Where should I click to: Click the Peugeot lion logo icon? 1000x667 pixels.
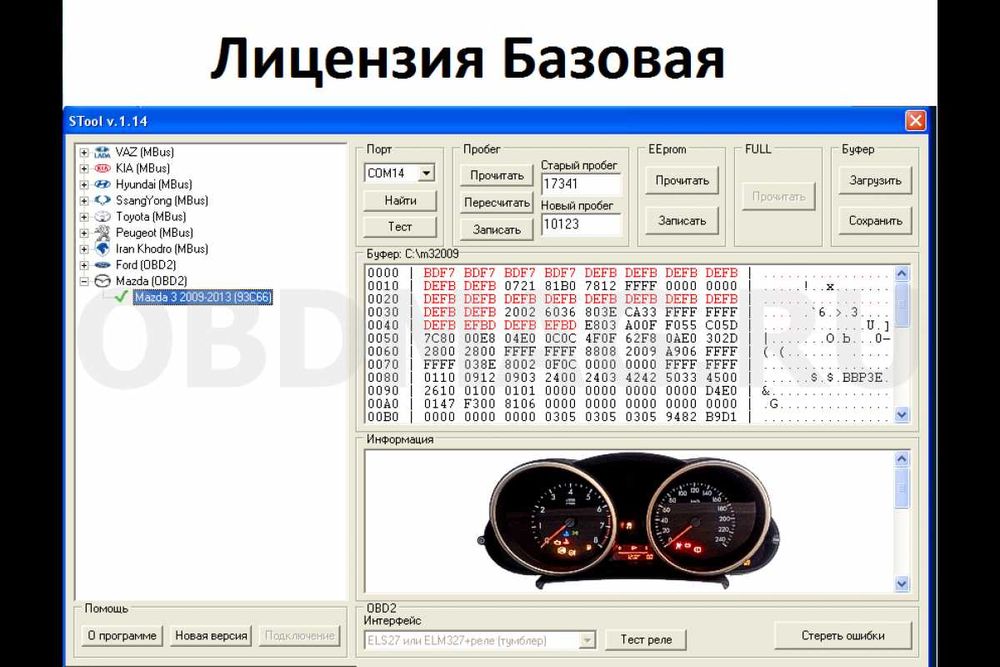click(x=102, y=233)
